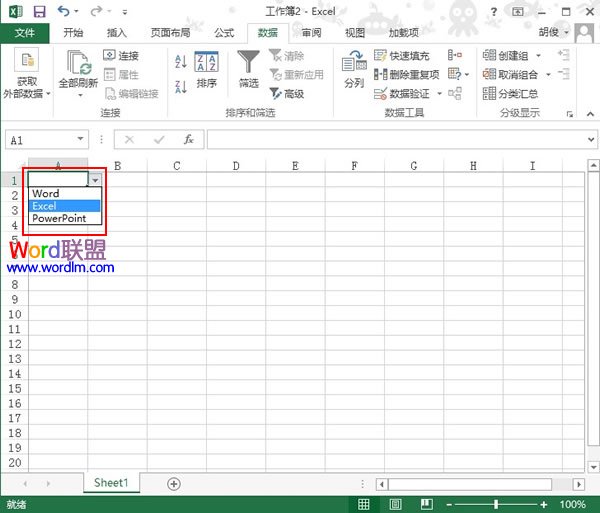Screen dimensions: 600x513
Task: Open the cell A1 validation dropdown arrow
Action: coord(95,179)
